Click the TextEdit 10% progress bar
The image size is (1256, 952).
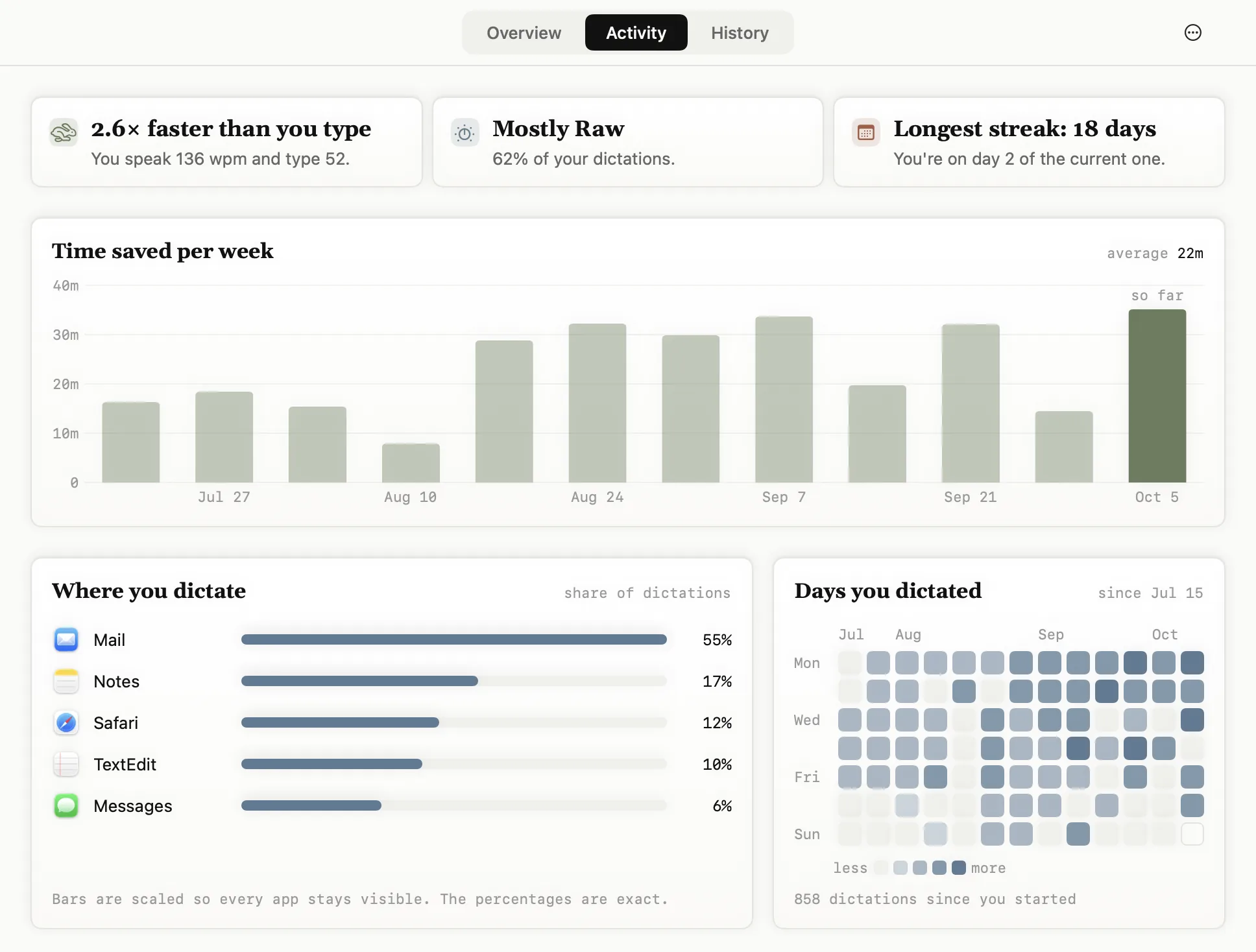(x=454, y=764)
